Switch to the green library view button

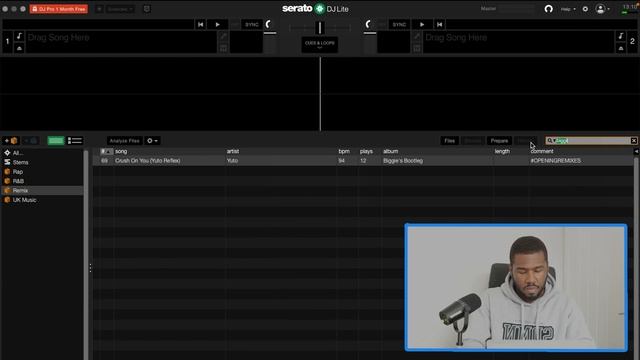[56, 141]
